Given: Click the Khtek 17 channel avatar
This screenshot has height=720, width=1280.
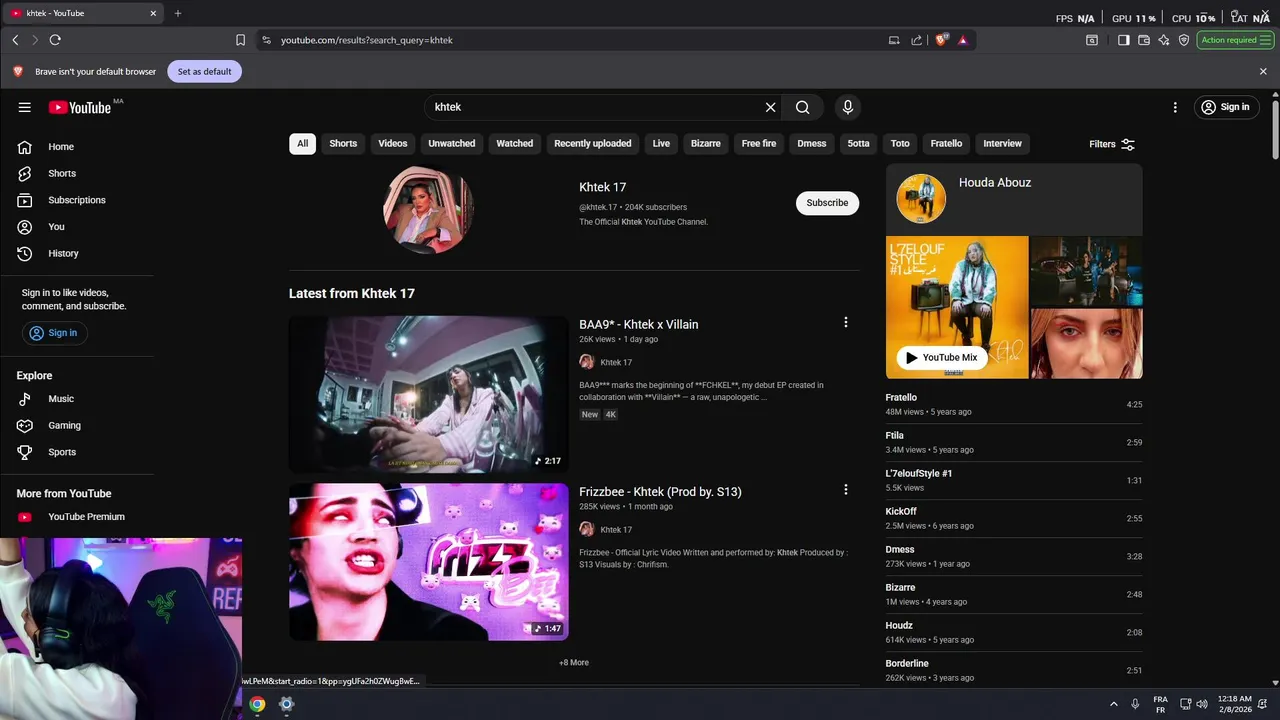Looking at the screenshot, I should 428,209.
